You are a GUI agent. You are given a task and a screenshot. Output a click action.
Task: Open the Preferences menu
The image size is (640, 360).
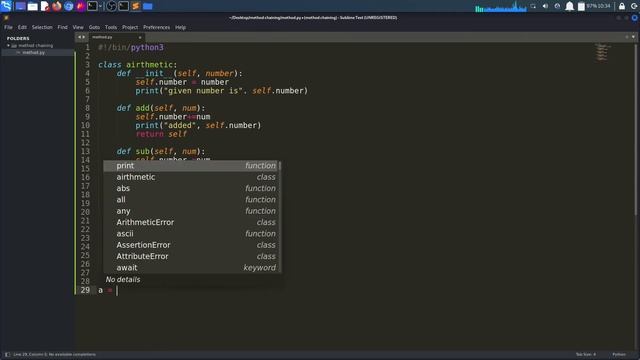(x=156, y=27)
